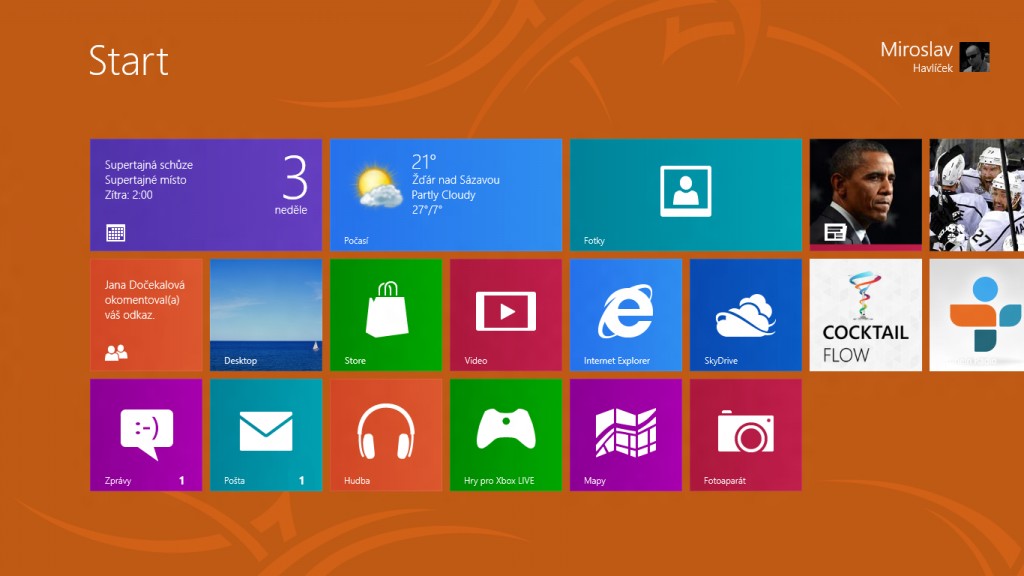Open the Počasí weather tile
This screenshot has width=1024, height=576.
click(x=446, y=195)
